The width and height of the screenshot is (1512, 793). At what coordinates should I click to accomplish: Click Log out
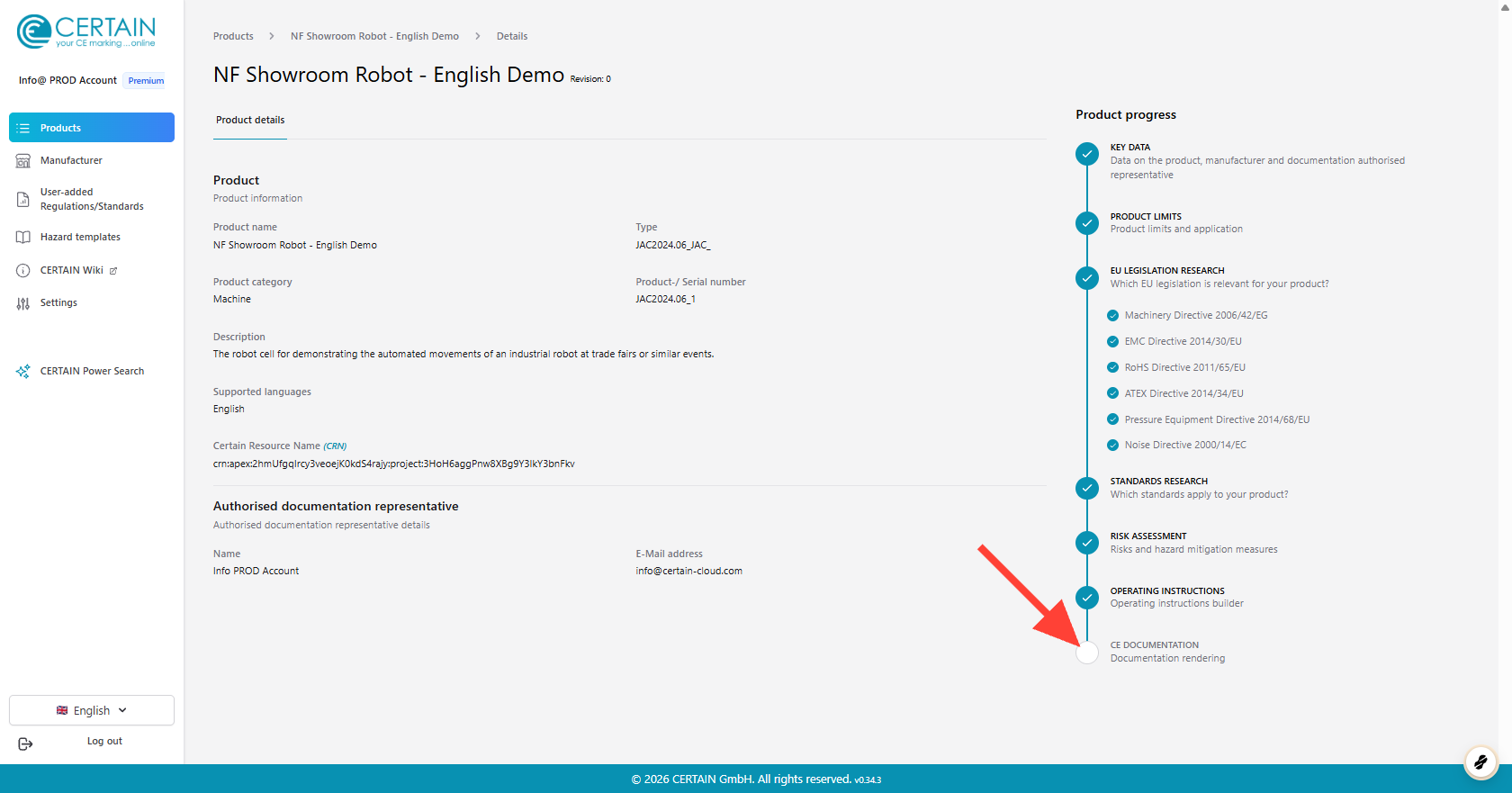pos(104,742)
